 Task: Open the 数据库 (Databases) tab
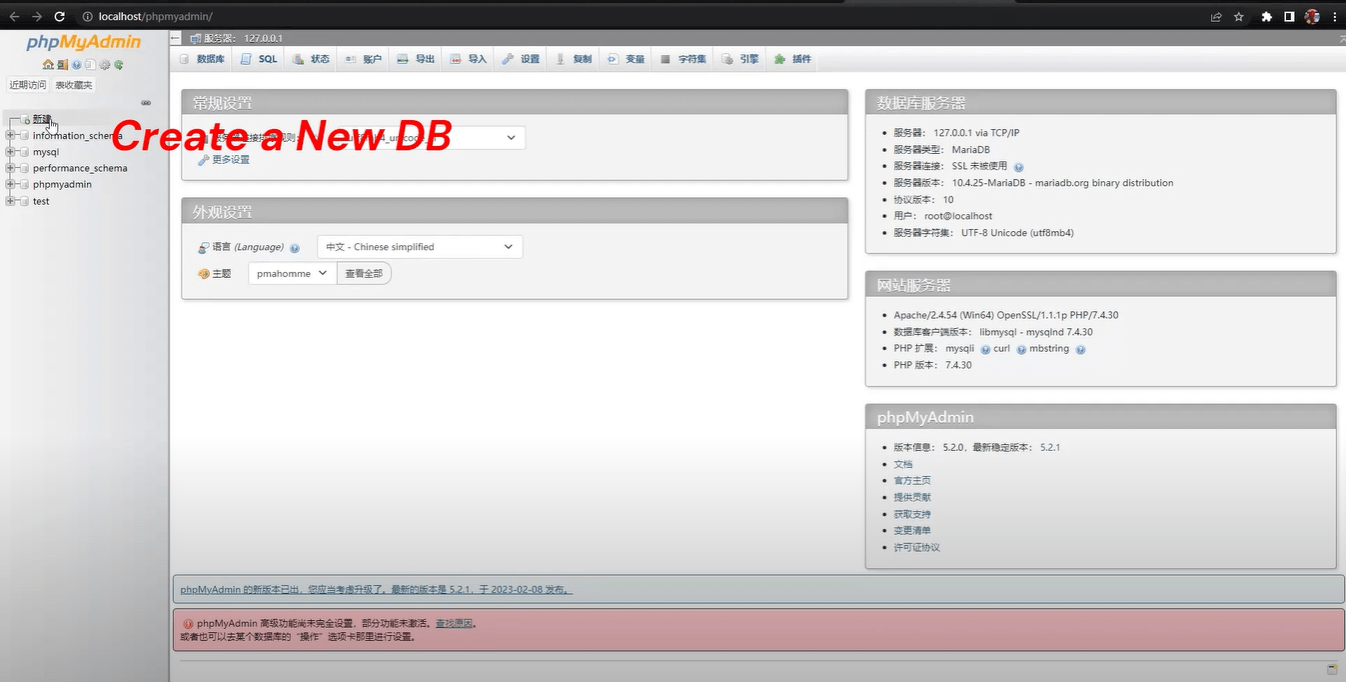click(x=202, y=59)
